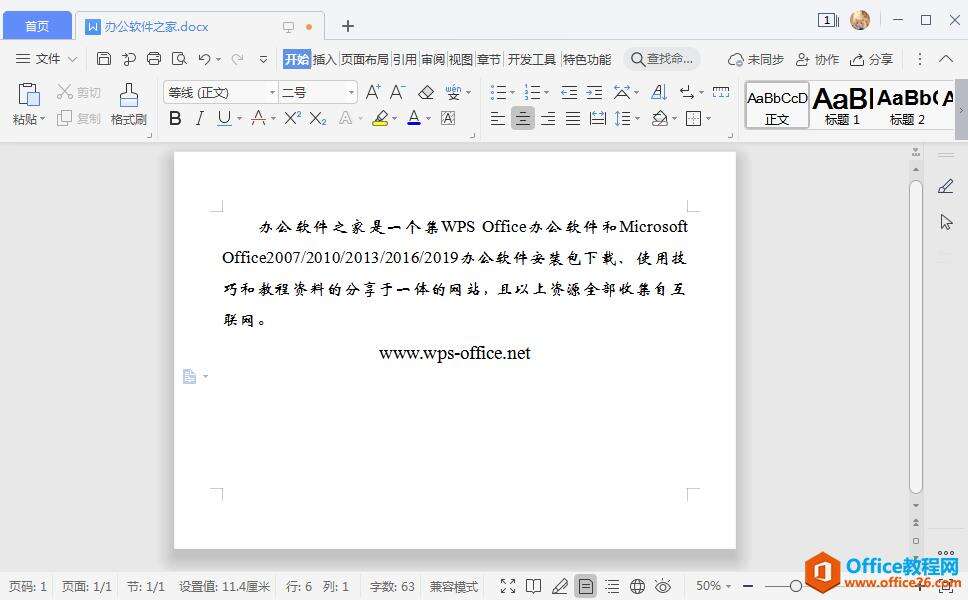Toggle Page layout view in status bar

click(x=585, y=586)
